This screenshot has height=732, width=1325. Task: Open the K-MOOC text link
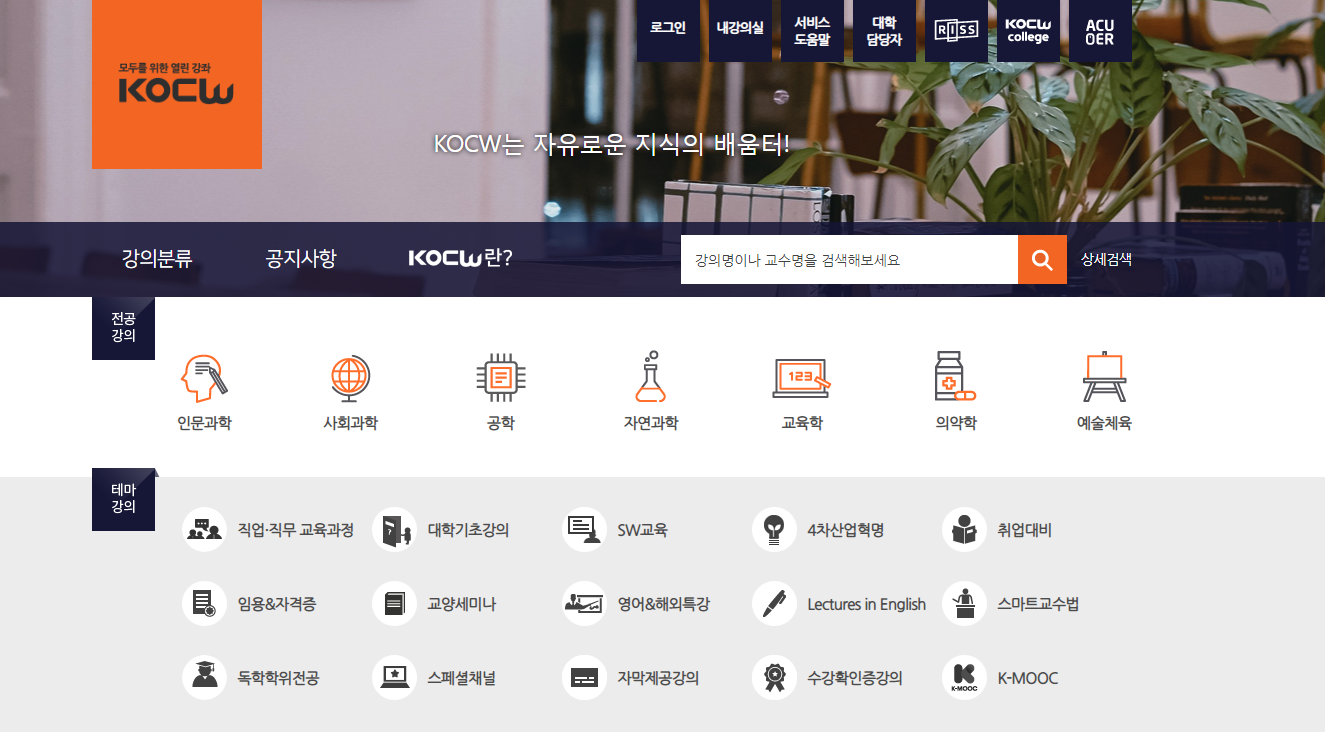tap(1028, 678)
